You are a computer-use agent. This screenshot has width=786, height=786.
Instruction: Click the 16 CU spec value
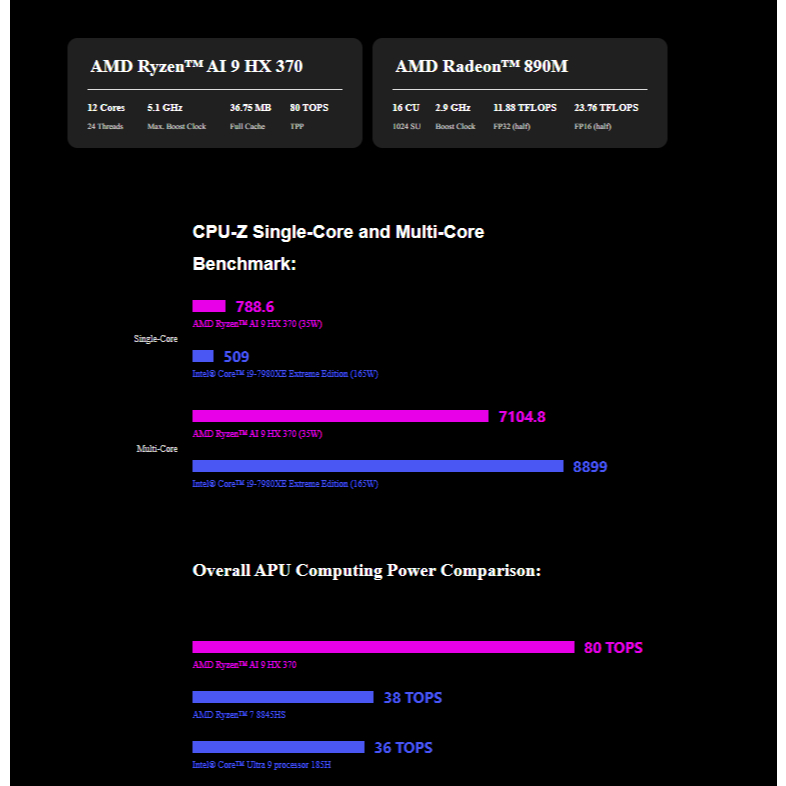pyautogui.click(x=406, y=107)
